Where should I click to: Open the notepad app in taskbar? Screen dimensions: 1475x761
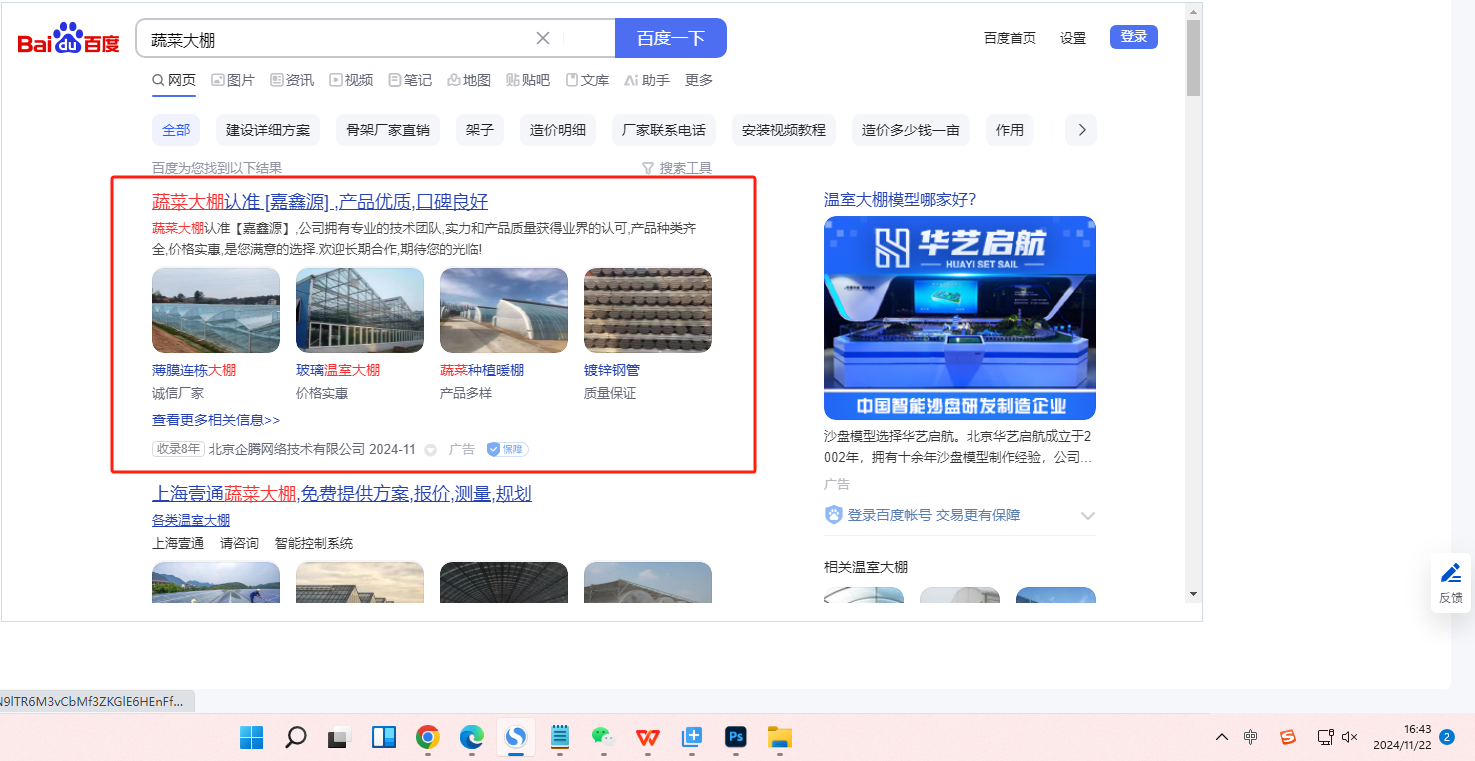point(560,738)
